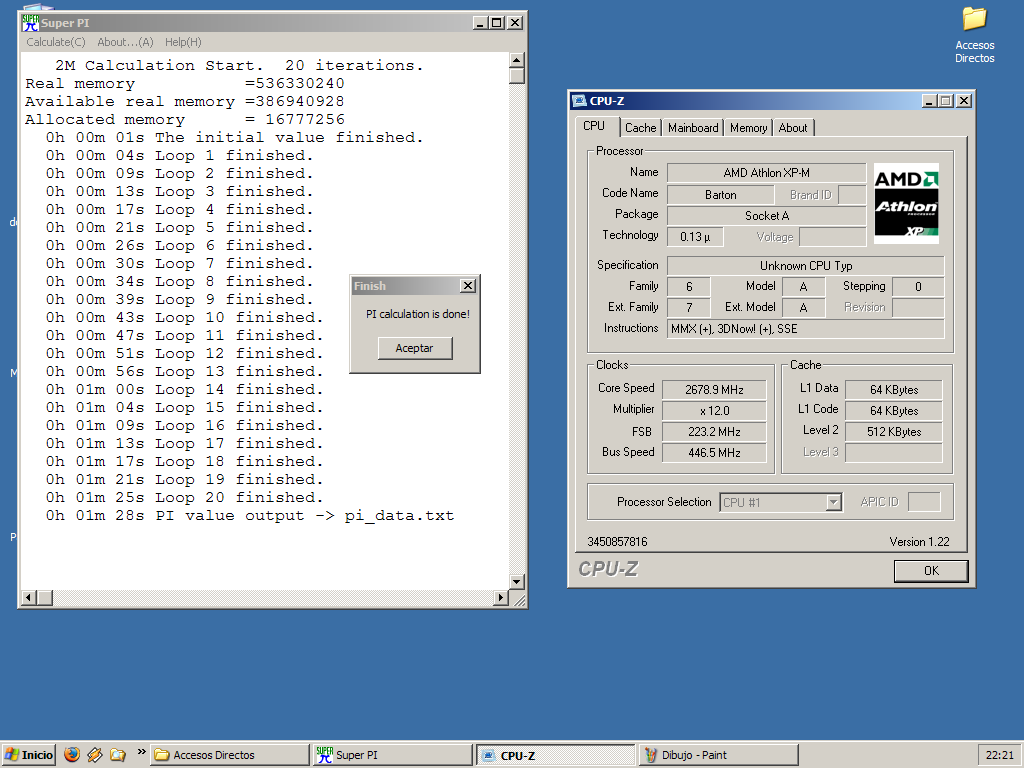
Task: Click Super PI scrollbar down arrow
Action: [x=517, y=582]
